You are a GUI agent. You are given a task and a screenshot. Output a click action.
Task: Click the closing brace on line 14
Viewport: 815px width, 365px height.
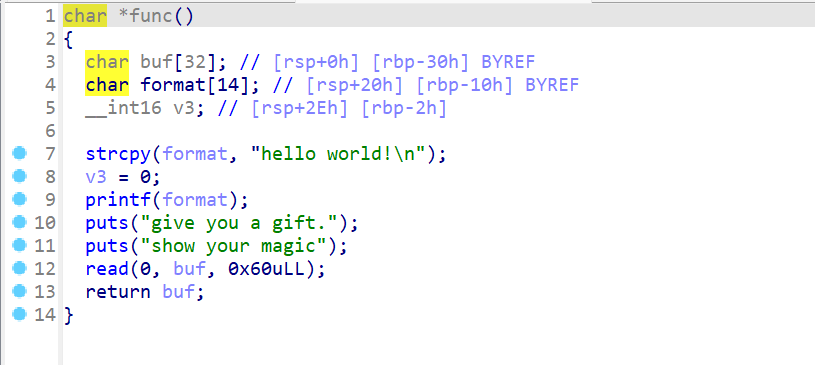coord(69,315)
